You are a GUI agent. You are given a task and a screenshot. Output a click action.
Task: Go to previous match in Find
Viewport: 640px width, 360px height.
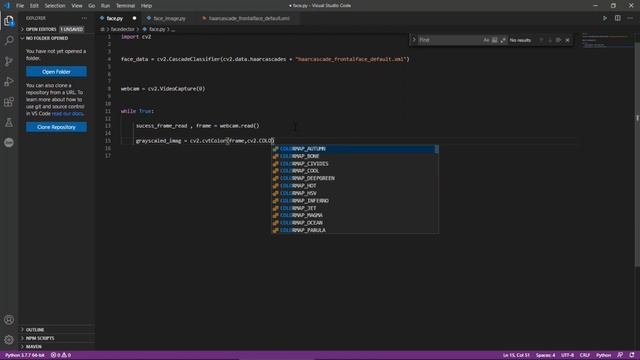(541, 40)
